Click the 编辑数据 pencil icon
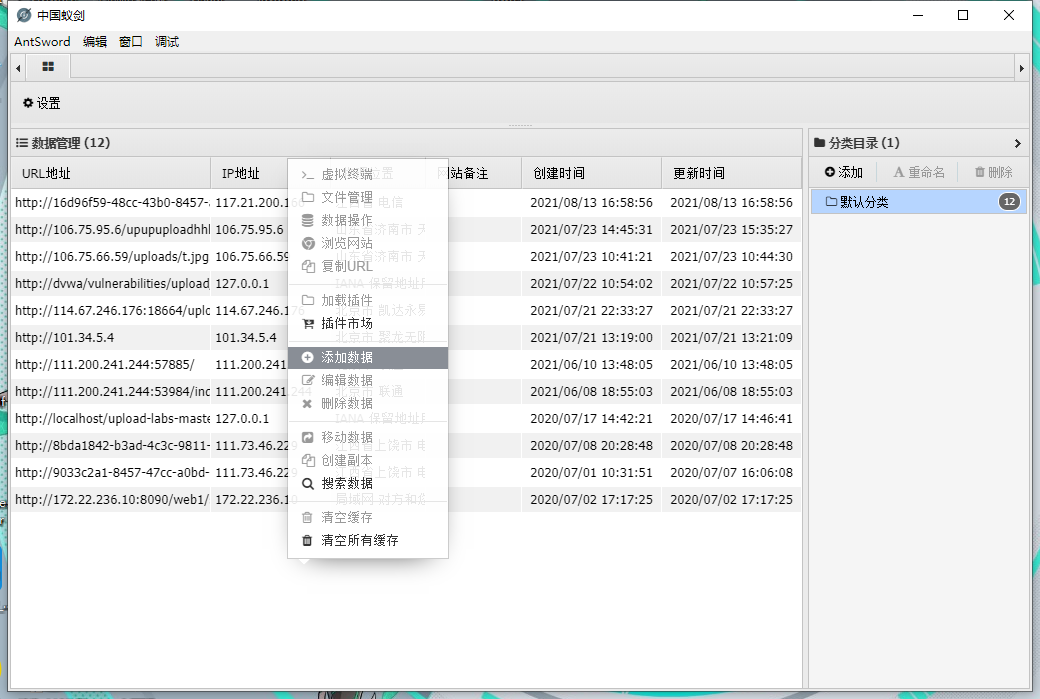1040x699 pixels. (308, 380)
